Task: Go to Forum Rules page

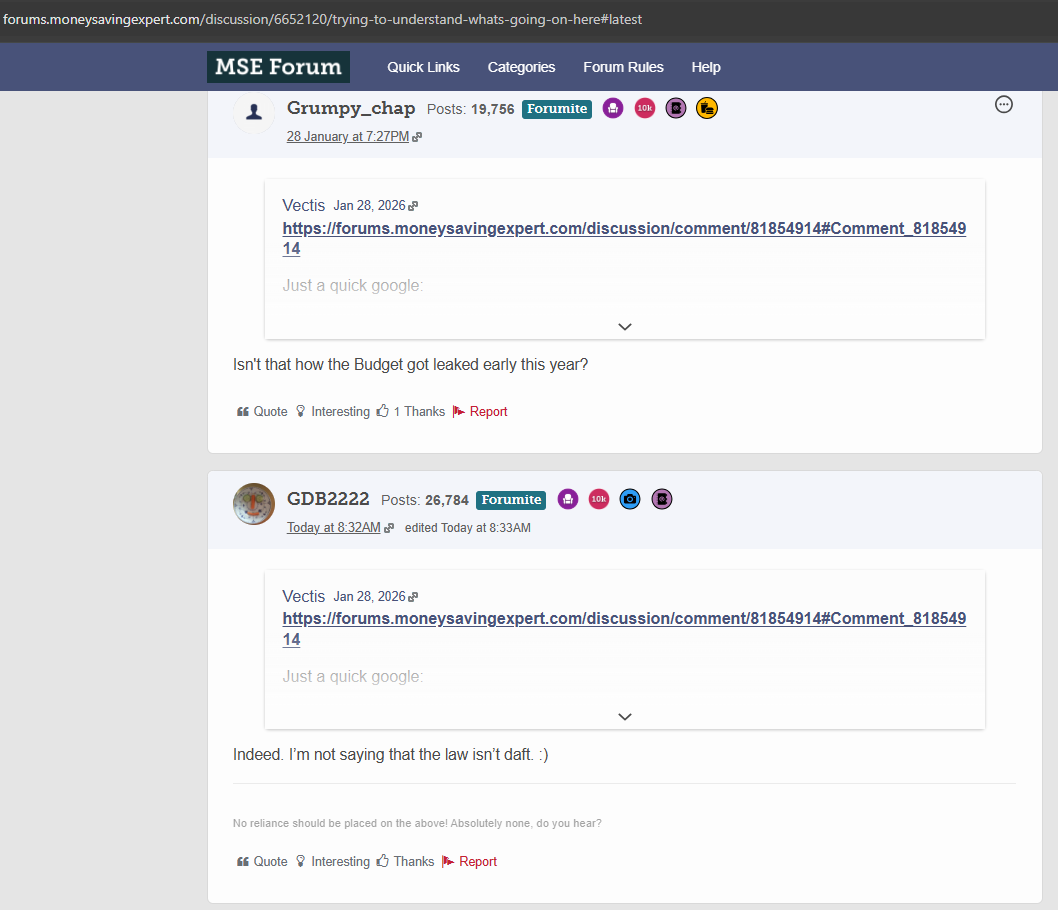Action: point(623,67)
